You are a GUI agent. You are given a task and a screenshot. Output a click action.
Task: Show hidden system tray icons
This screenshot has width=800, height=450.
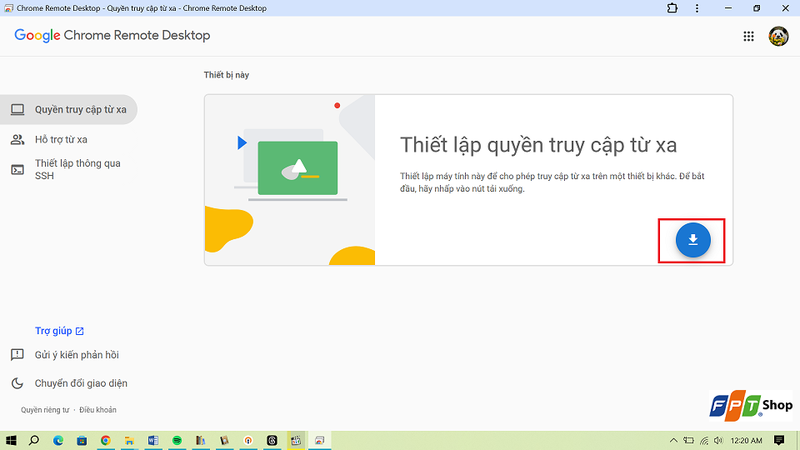point(673,440)
